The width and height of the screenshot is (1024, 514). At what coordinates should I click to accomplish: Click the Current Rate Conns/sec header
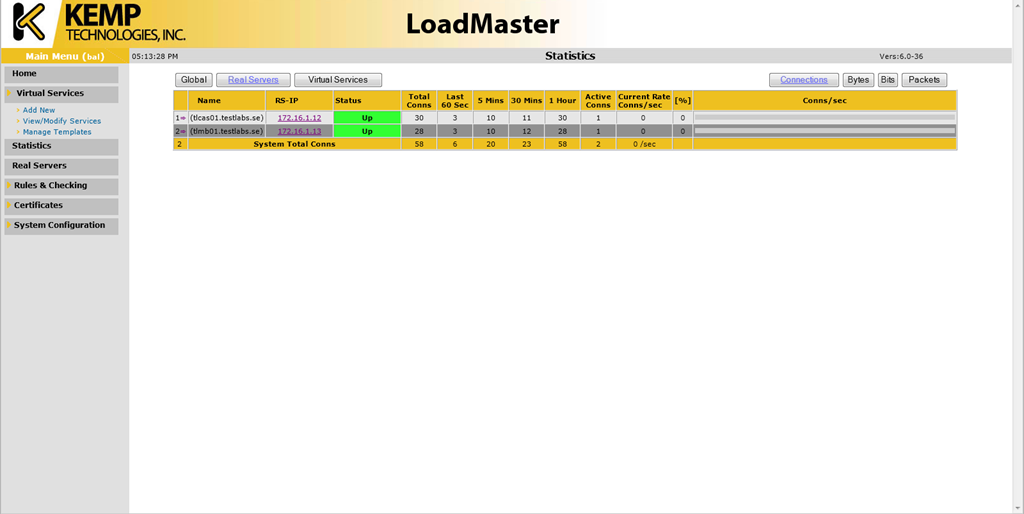tap(644, 101)
